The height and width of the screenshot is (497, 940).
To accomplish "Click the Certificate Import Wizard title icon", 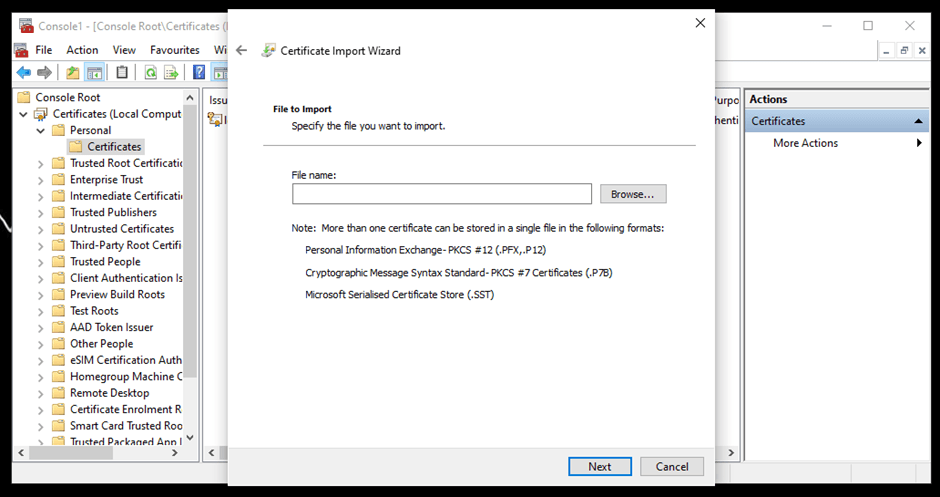I will 268,50.
